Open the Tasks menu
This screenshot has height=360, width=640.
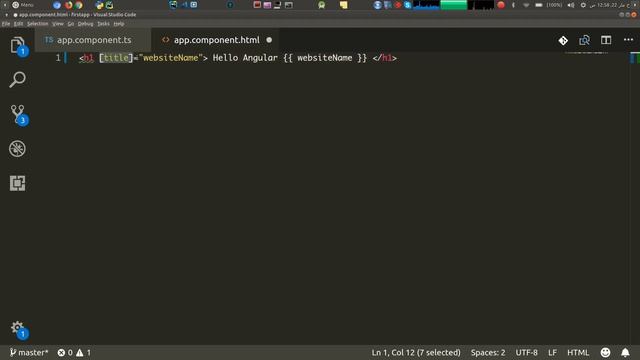click(103, 24)
